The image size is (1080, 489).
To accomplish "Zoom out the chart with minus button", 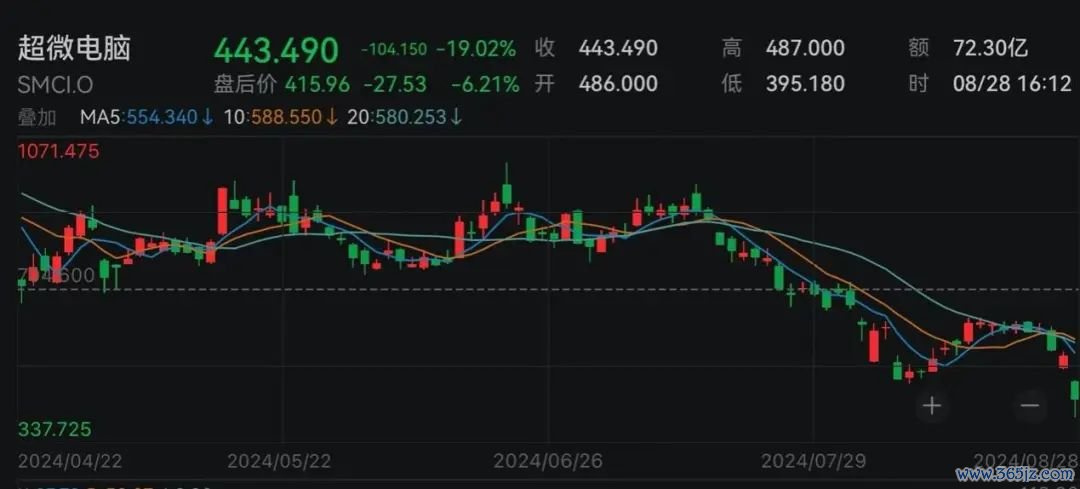I will (1030, 406).
